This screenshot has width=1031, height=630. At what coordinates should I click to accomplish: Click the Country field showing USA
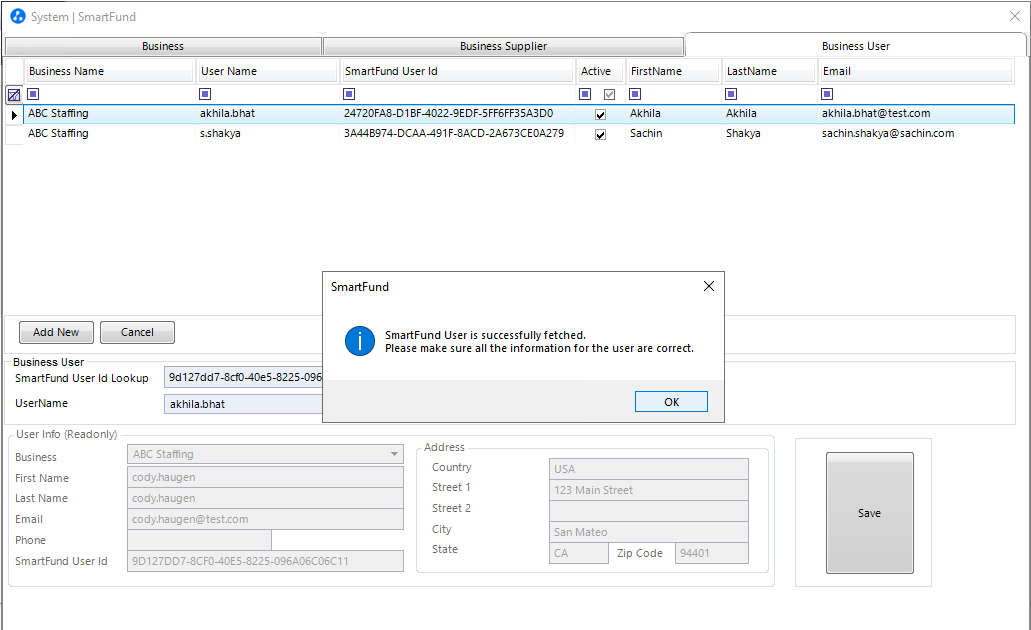(x=648, y=469)
